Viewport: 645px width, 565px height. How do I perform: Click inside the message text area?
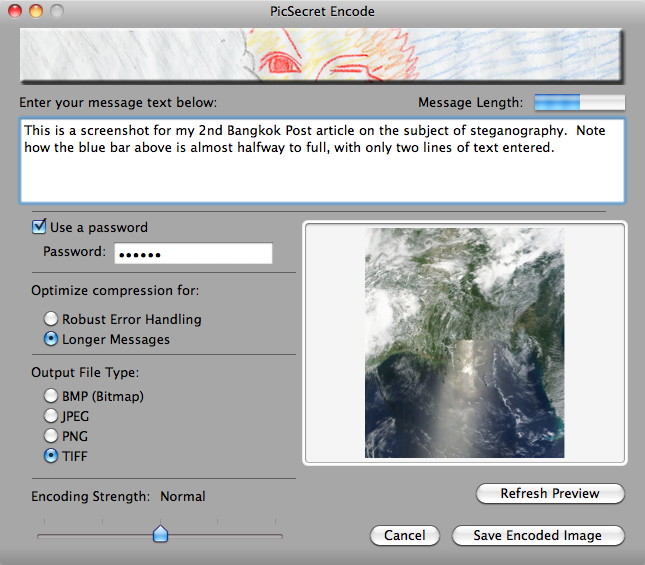[322, 161]
